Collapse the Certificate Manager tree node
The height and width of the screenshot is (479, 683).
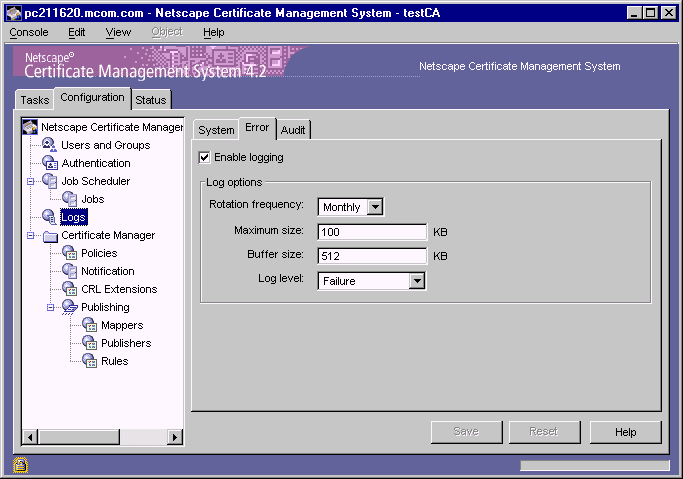coord(30,236)
